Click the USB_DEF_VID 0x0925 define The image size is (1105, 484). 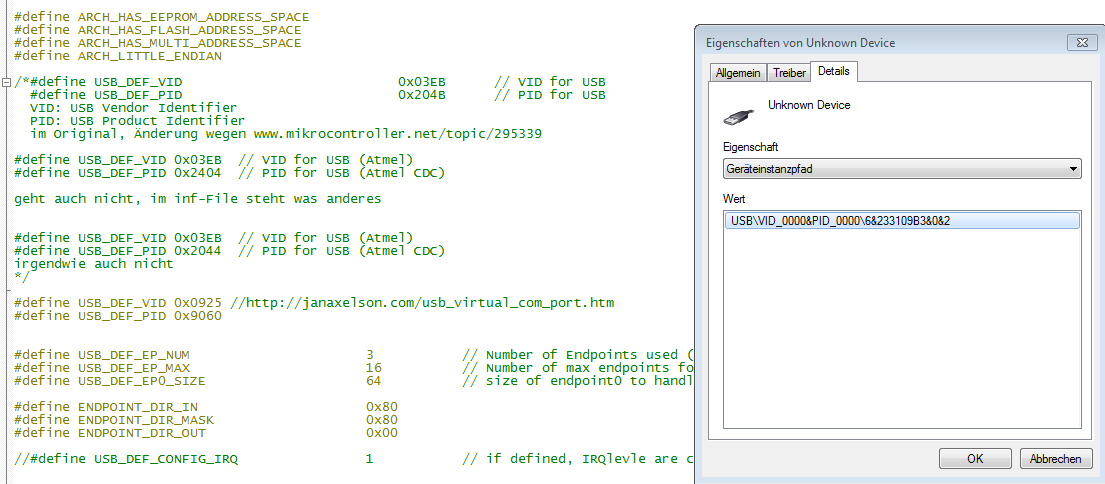[x=118, y=303]
